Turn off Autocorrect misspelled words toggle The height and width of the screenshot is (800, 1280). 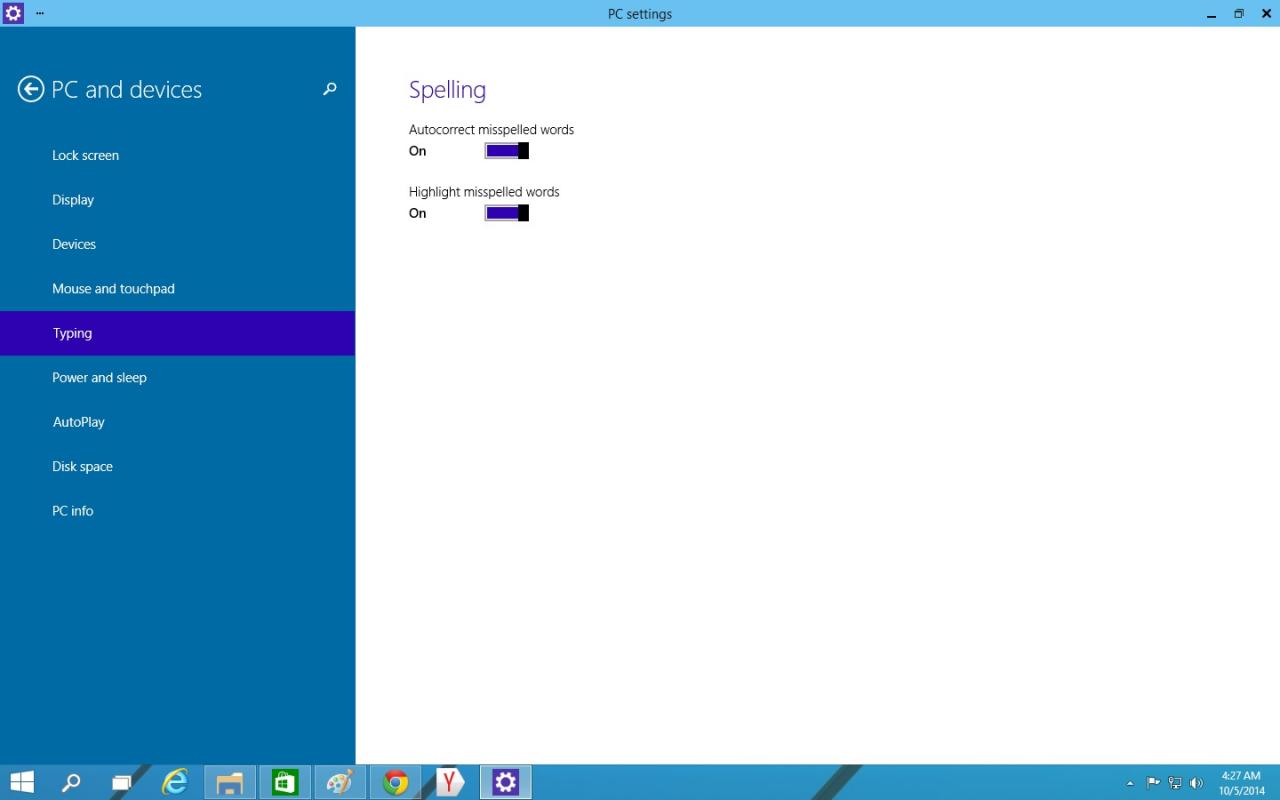506,151
